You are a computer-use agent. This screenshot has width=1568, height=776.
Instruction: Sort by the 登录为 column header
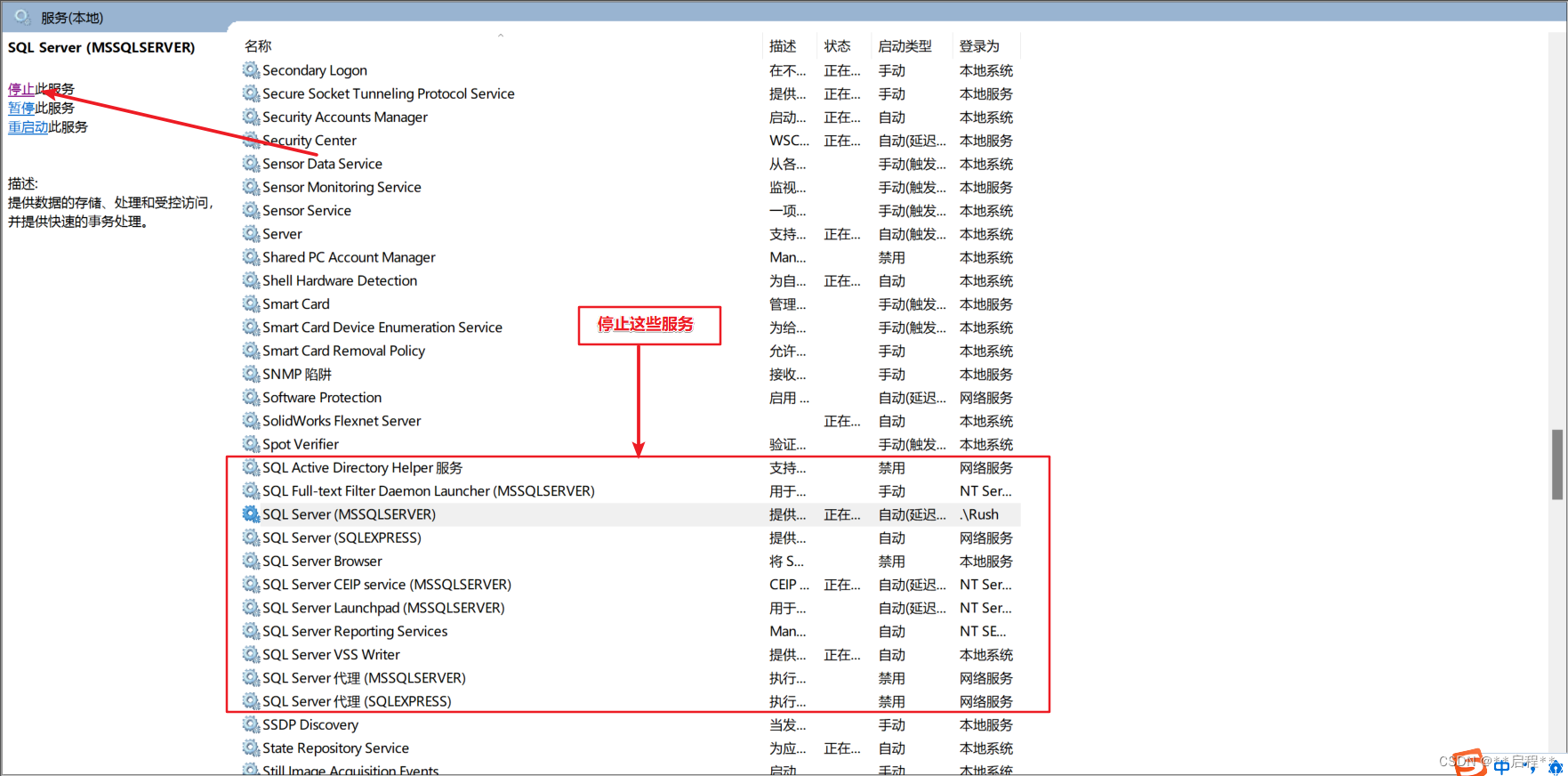point(979,45)
